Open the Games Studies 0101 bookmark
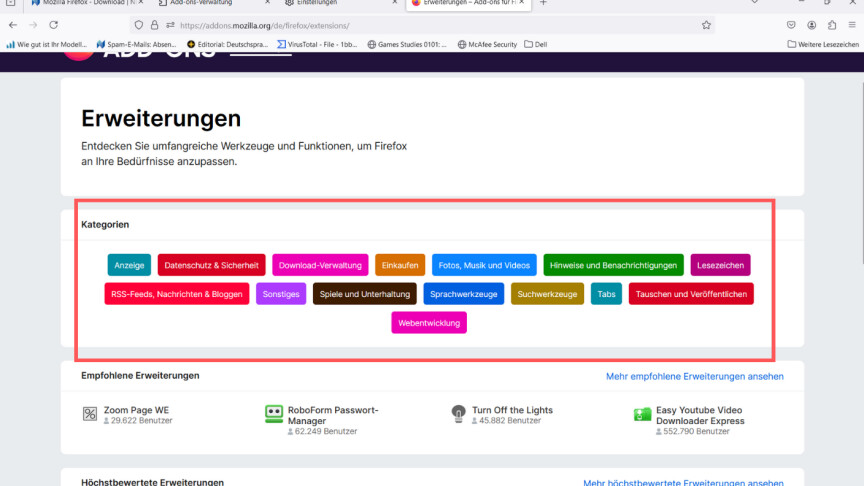This screenshot has height=486, width=864. (x=407, y=44)
